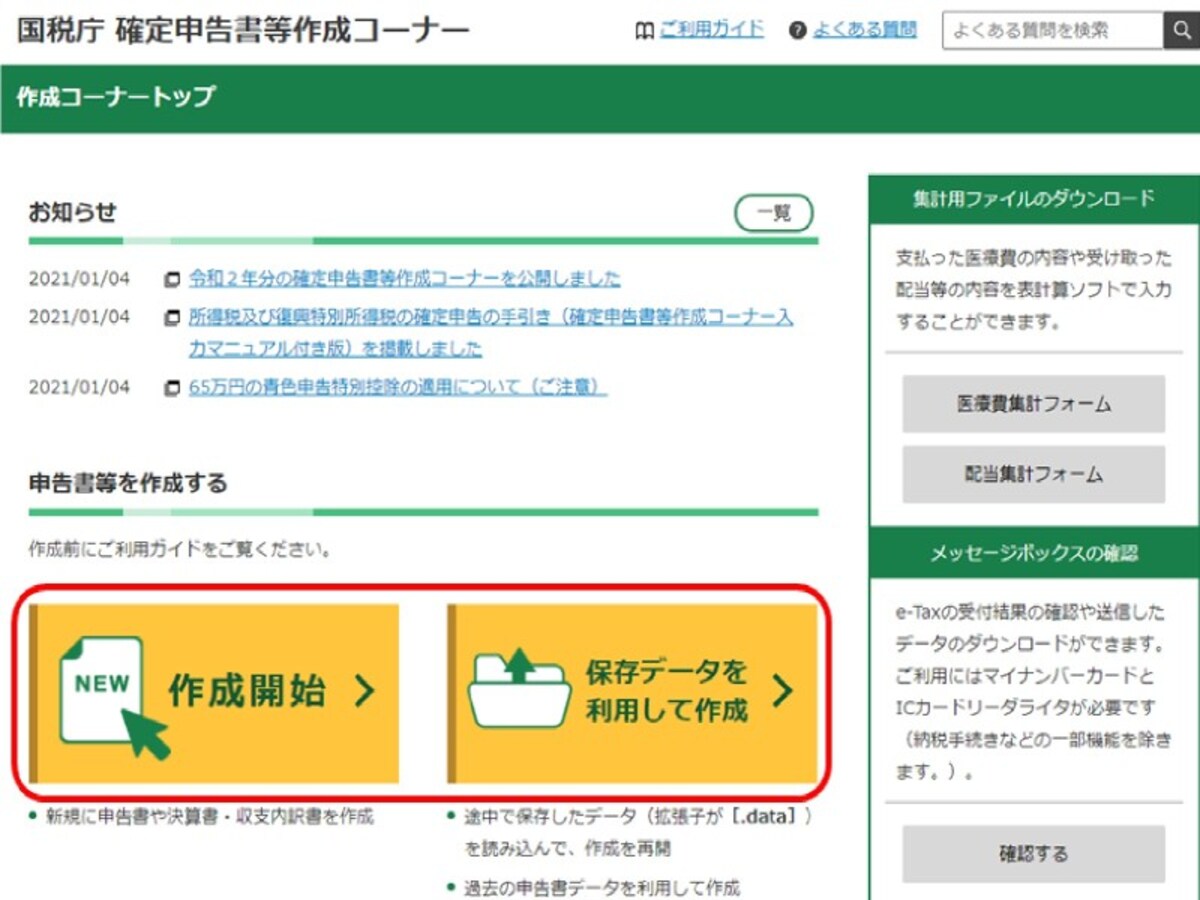Start creation with the 作成開始 button
The image size is (1200, 900).
click(214, 692)
